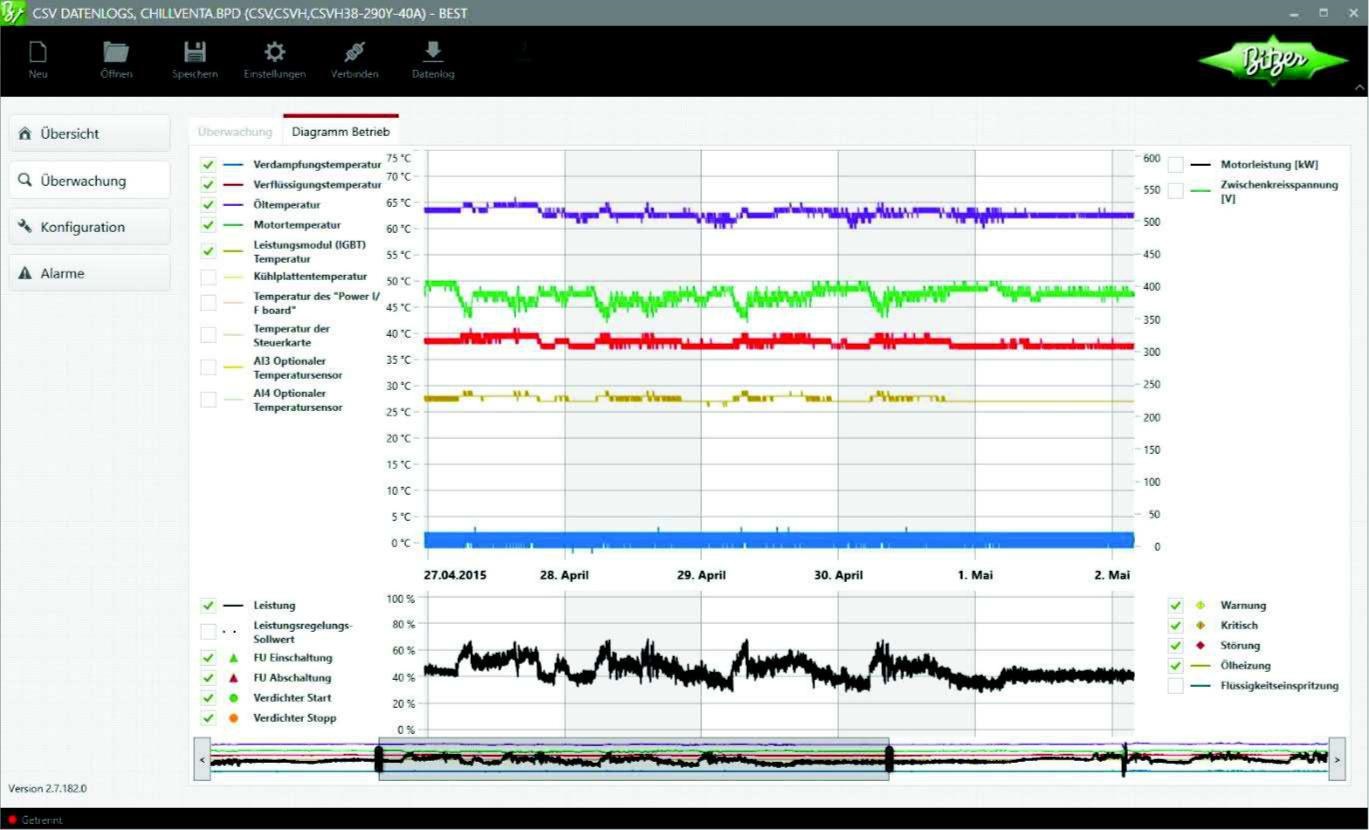This screenshot has height=830, width=1369.
Task: Select the Diagramm Betrieb tab
Action: pyautogui.click(x=340, y=132)
